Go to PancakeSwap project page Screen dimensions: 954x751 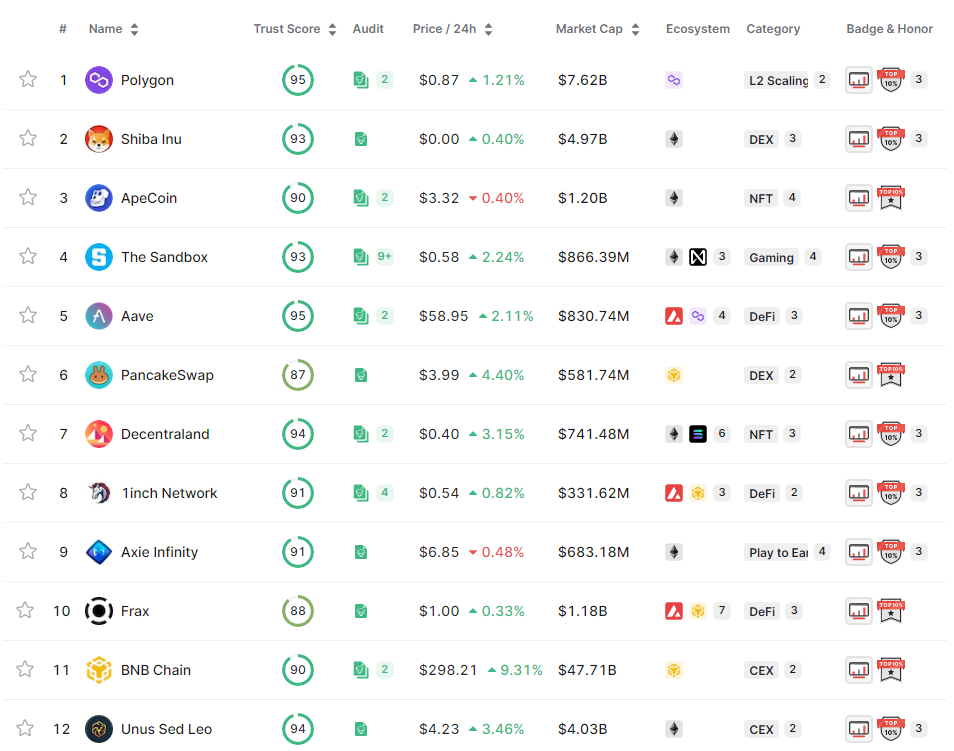click(x=167, y=375)
